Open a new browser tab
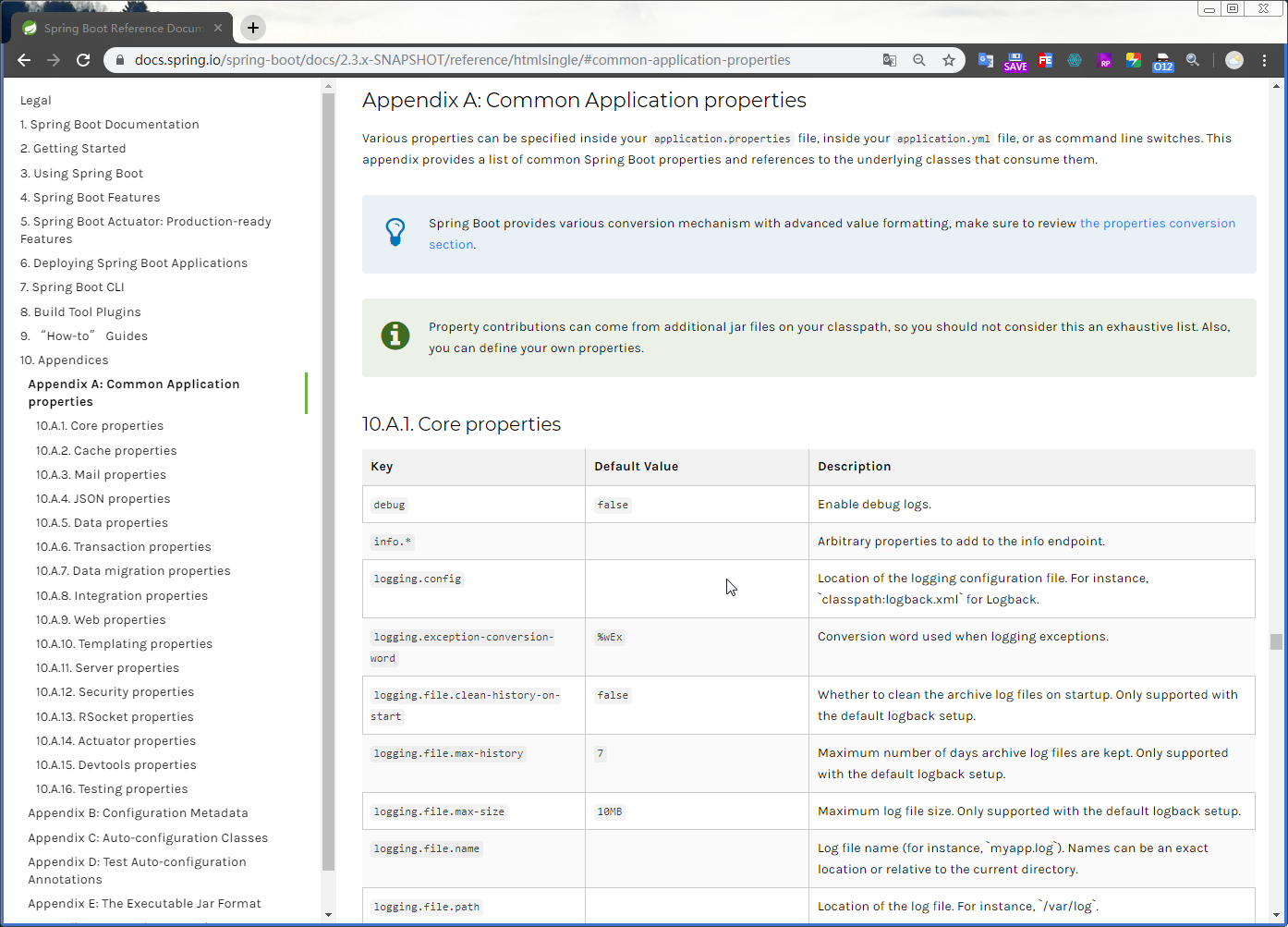Screen dimensions: 1288x927 [x=253, y=28]
